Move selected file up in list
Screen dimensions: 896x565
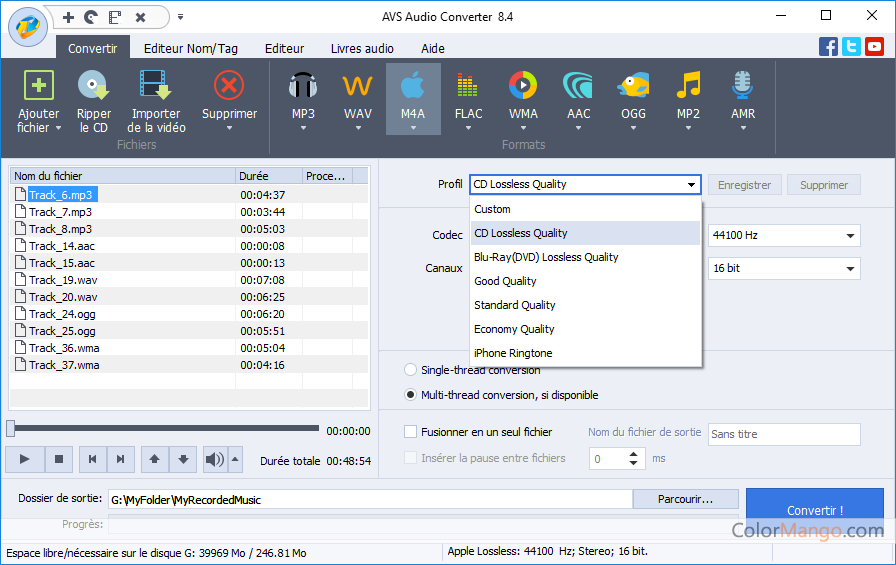pos(155,459)
